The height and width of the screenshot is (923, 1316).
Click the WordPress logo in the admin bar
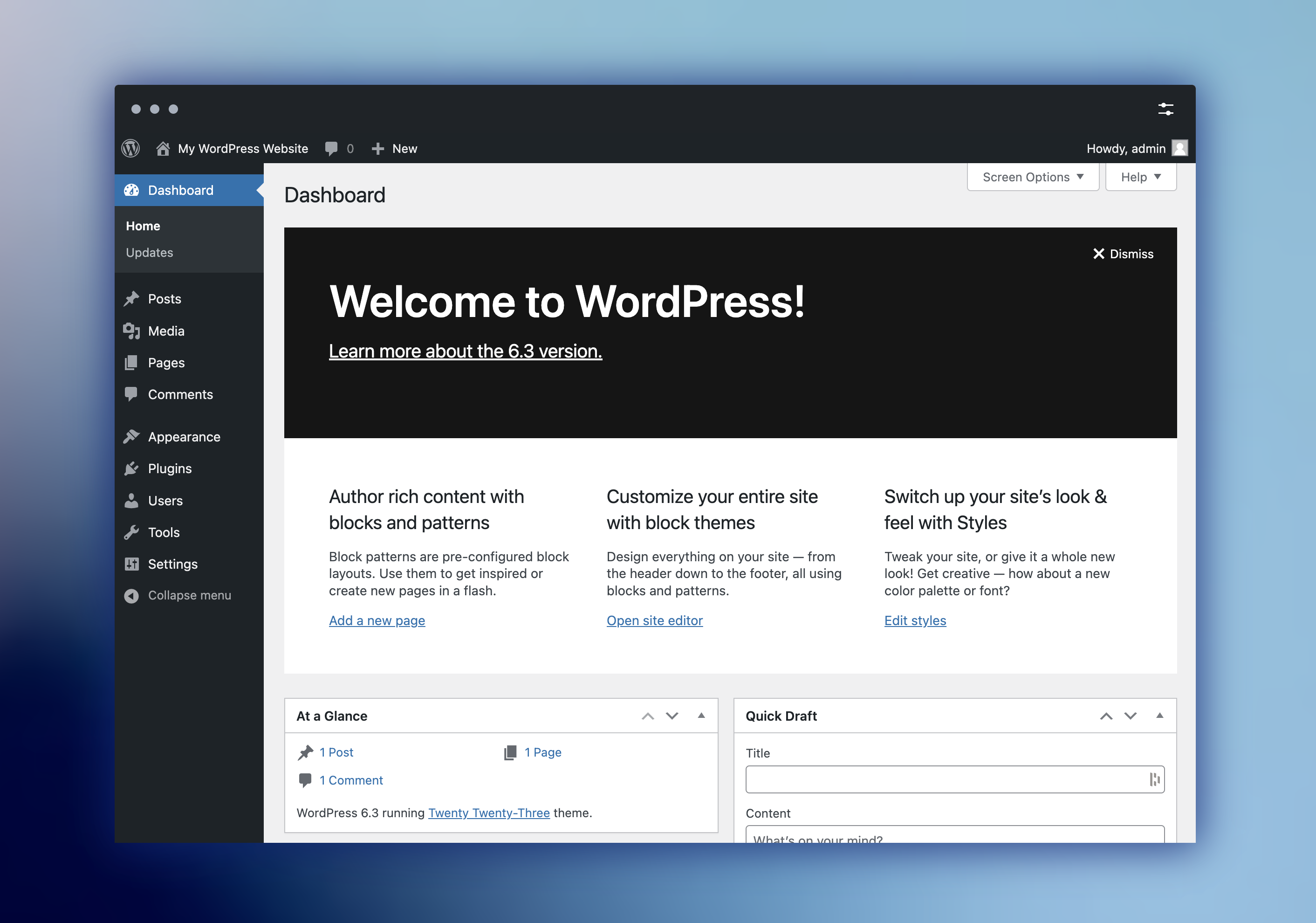pos(130,149)
